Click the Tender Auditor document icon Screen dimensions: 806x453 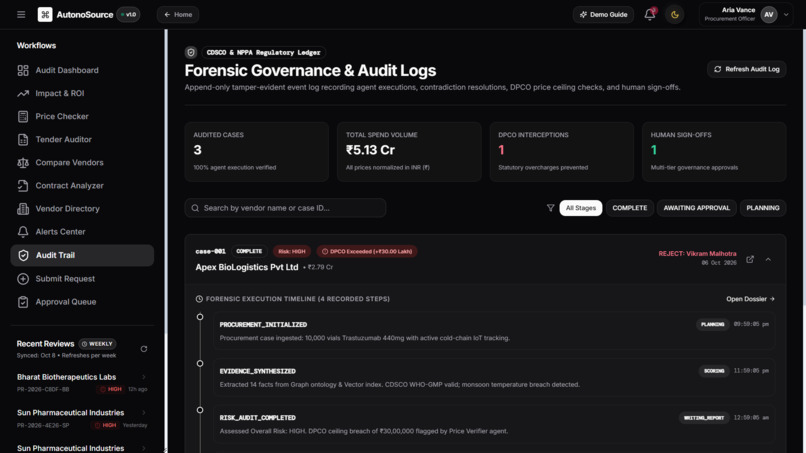(23, 139)
